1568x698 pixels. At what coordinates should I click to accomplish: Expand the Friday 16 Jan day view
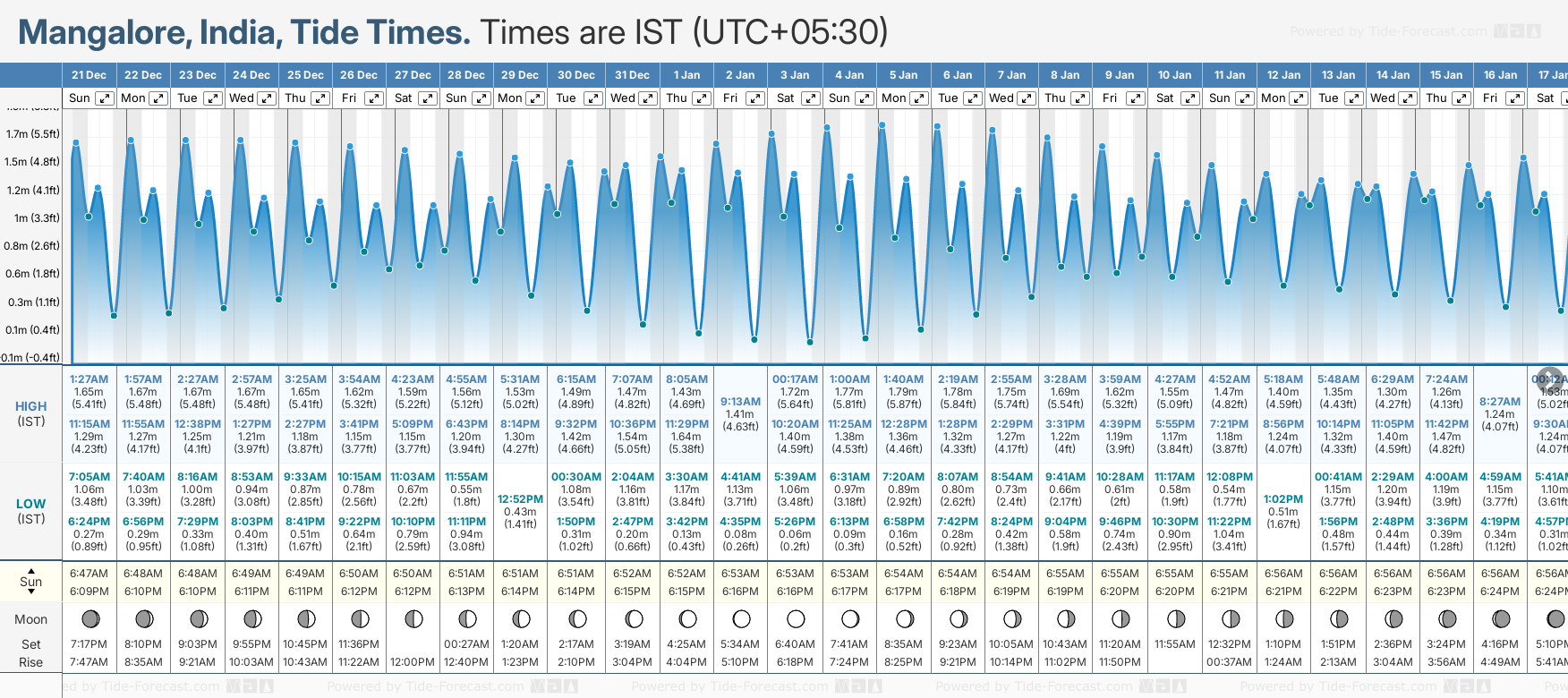[1514, 98]
